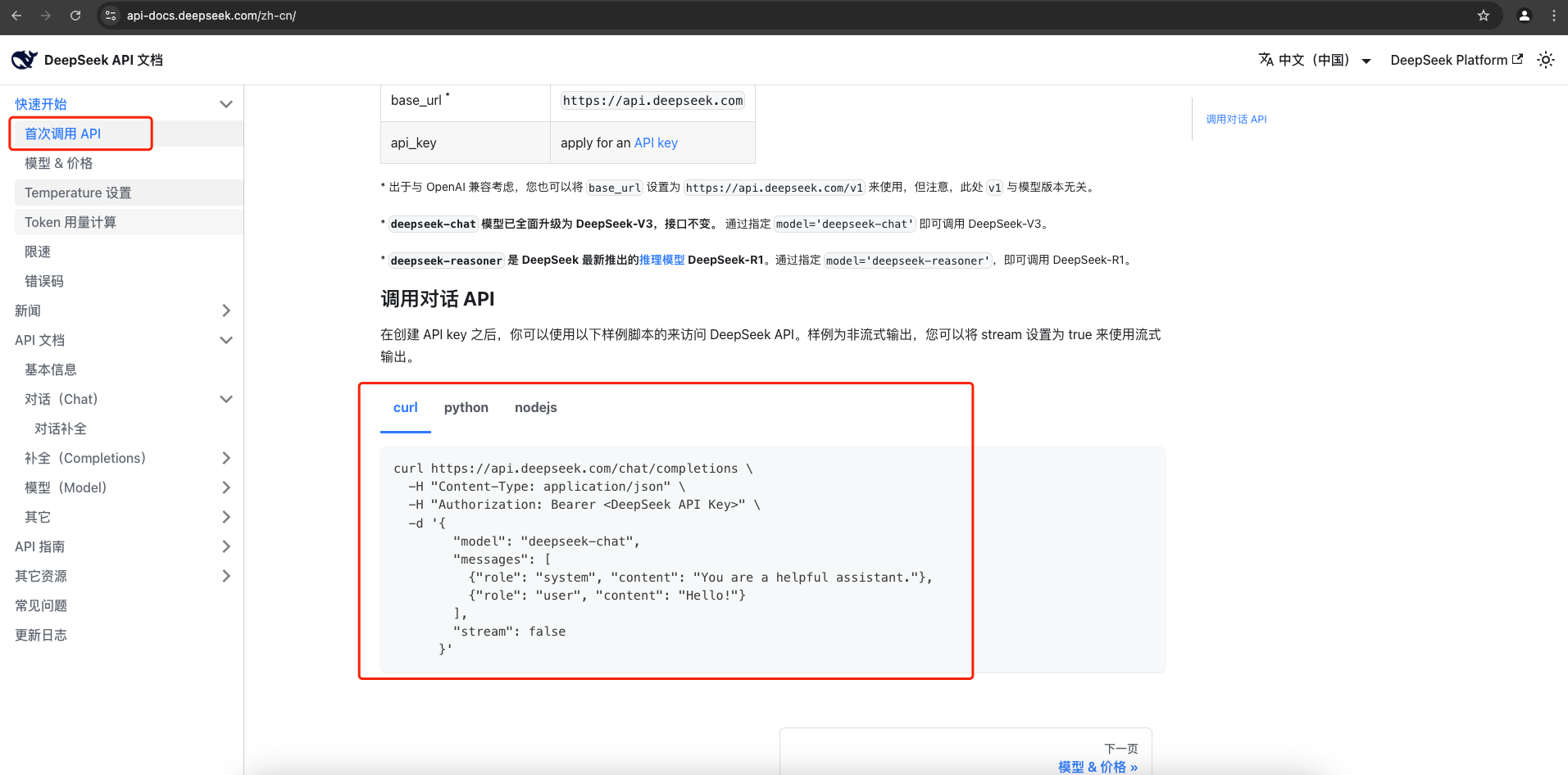Image resolution: width=1568 pixels, height=775 pixels.
Task: Switch to the python code tab
Action: (466, 407)
